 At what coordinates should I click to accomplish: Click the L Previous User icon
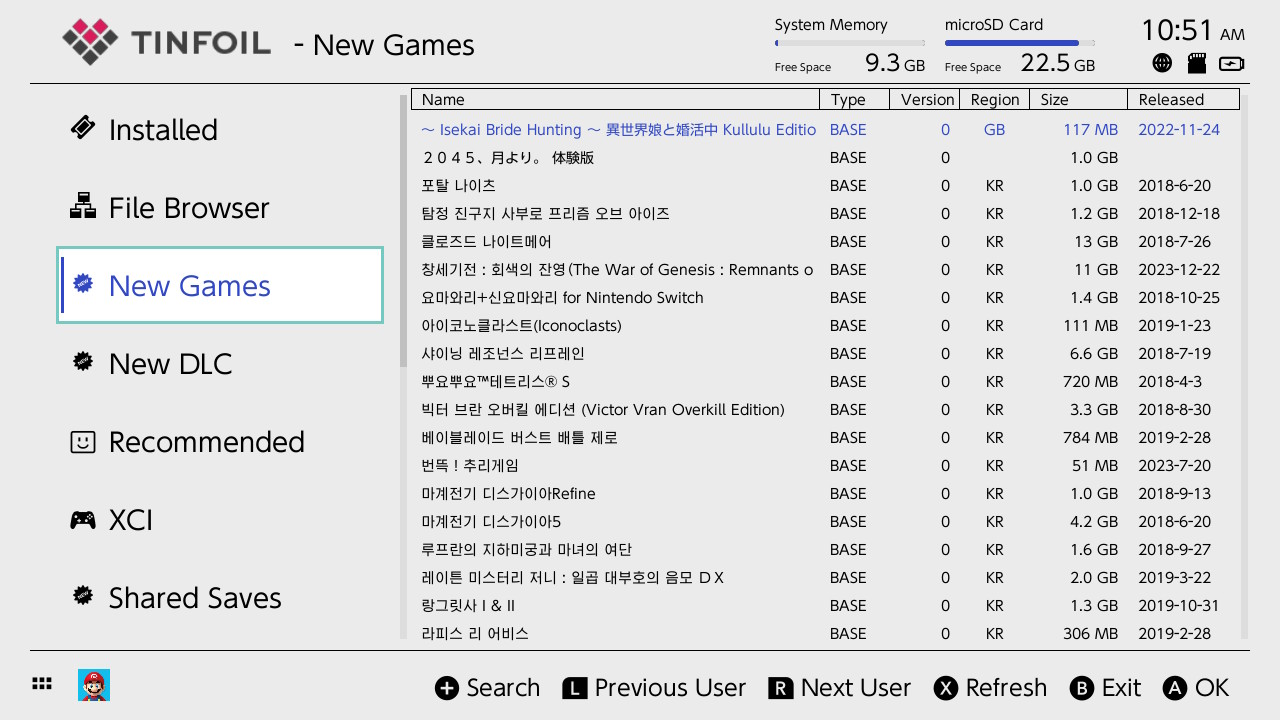pos(575,688)
